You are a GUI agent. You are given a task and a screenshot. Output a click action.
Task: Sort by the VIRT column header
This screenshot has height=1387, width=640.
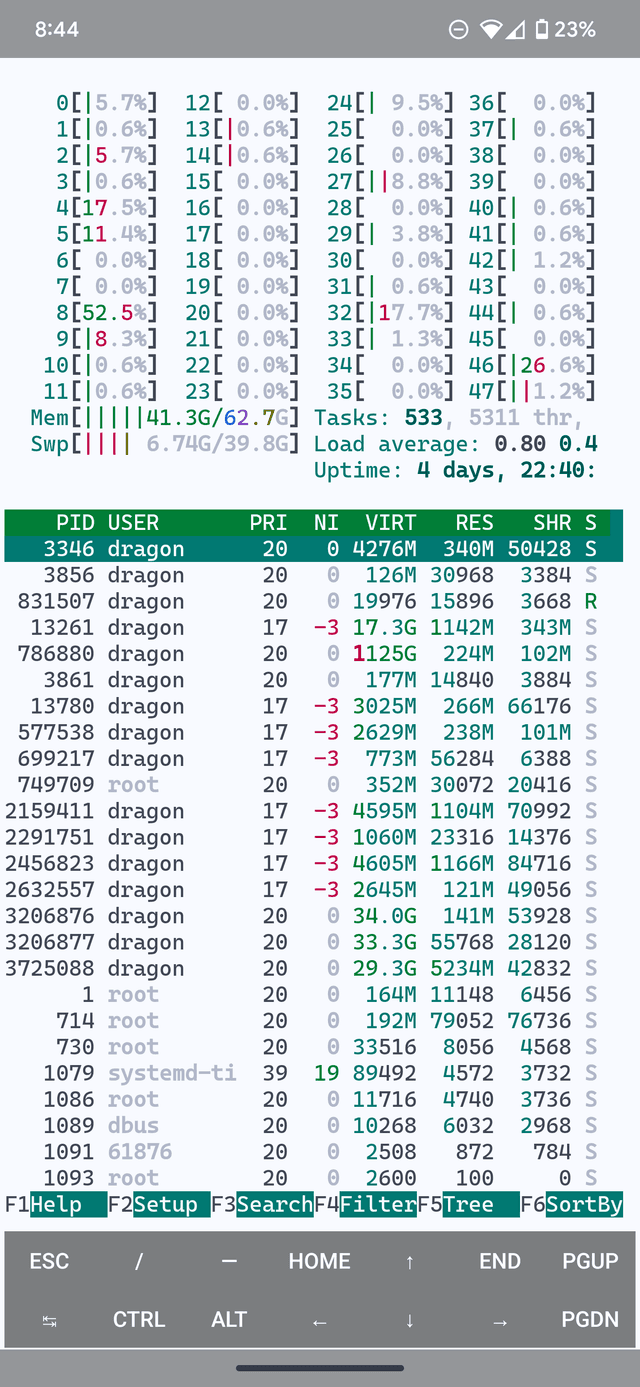pos(391,522)
